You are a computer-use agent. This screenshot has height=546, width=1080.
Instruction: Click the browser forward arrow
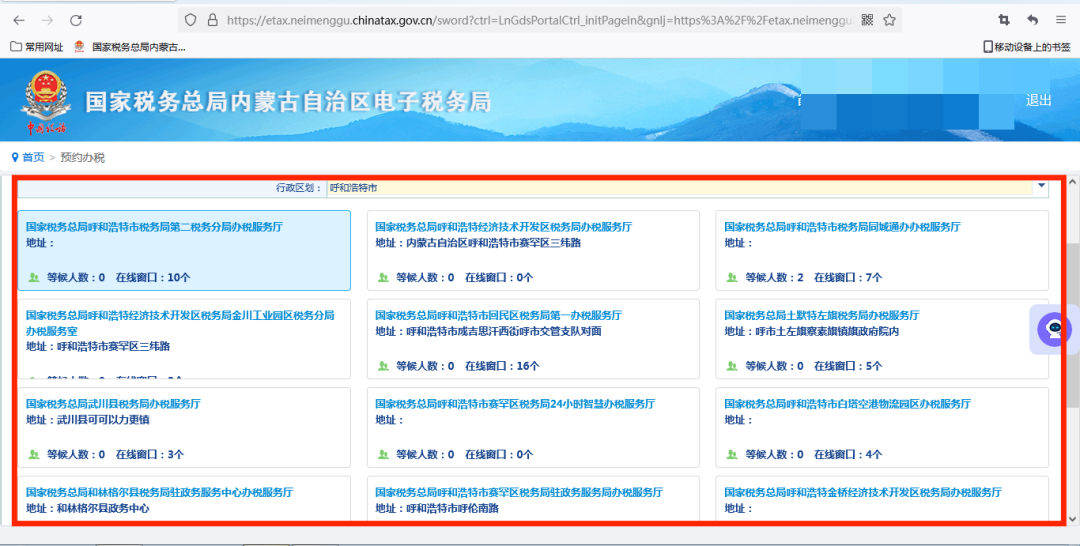pyautogui.click(x=48, y=21)
